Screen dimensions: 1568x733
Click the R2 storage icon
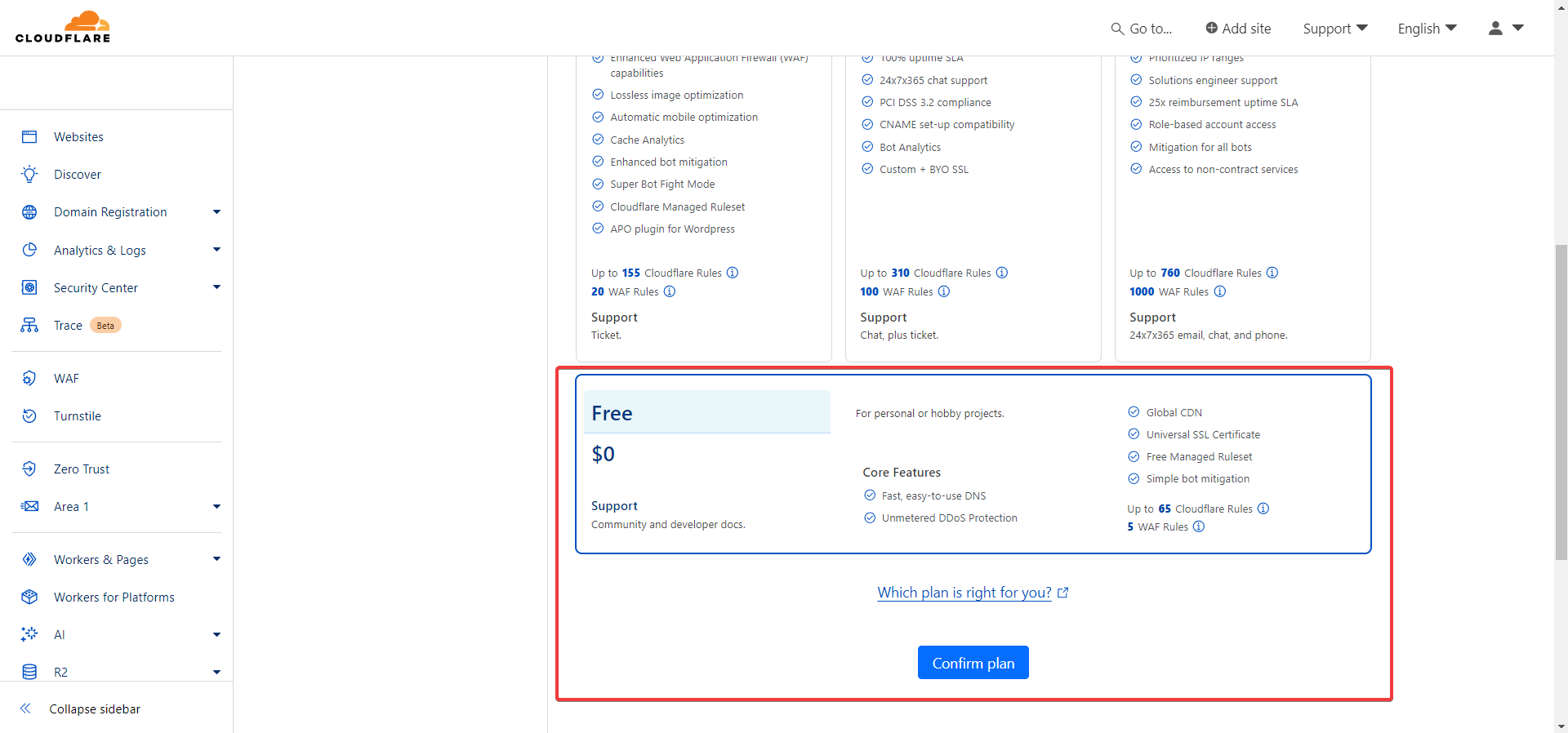click(29, 672)
